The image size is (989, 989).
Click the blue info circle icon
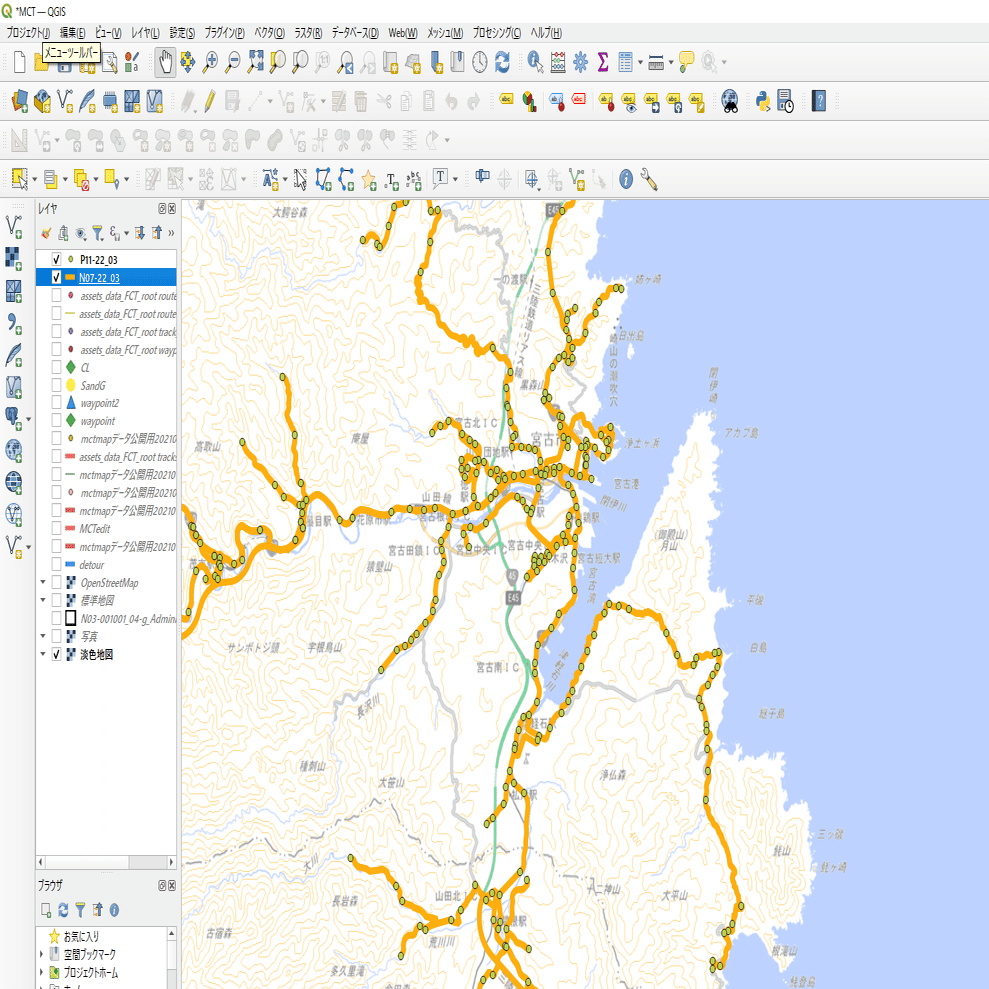point(626,180)
